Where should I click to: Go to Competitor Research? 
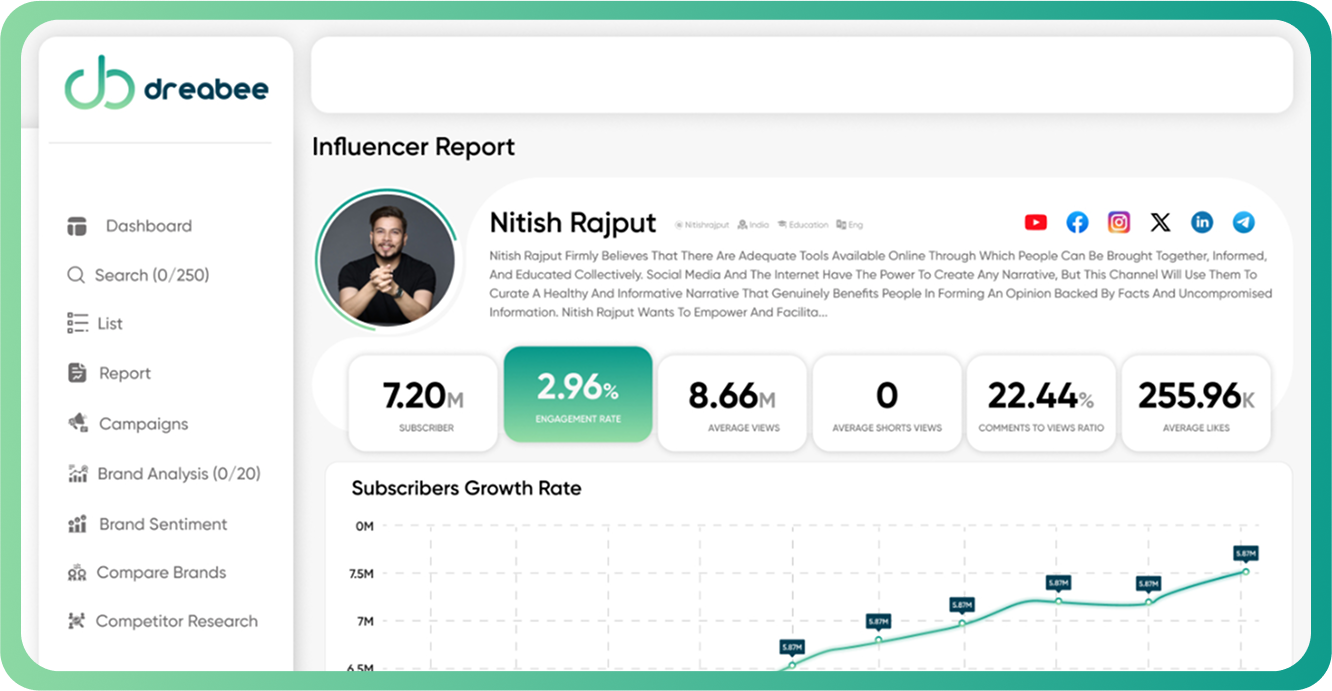click(x=176, y=621)
